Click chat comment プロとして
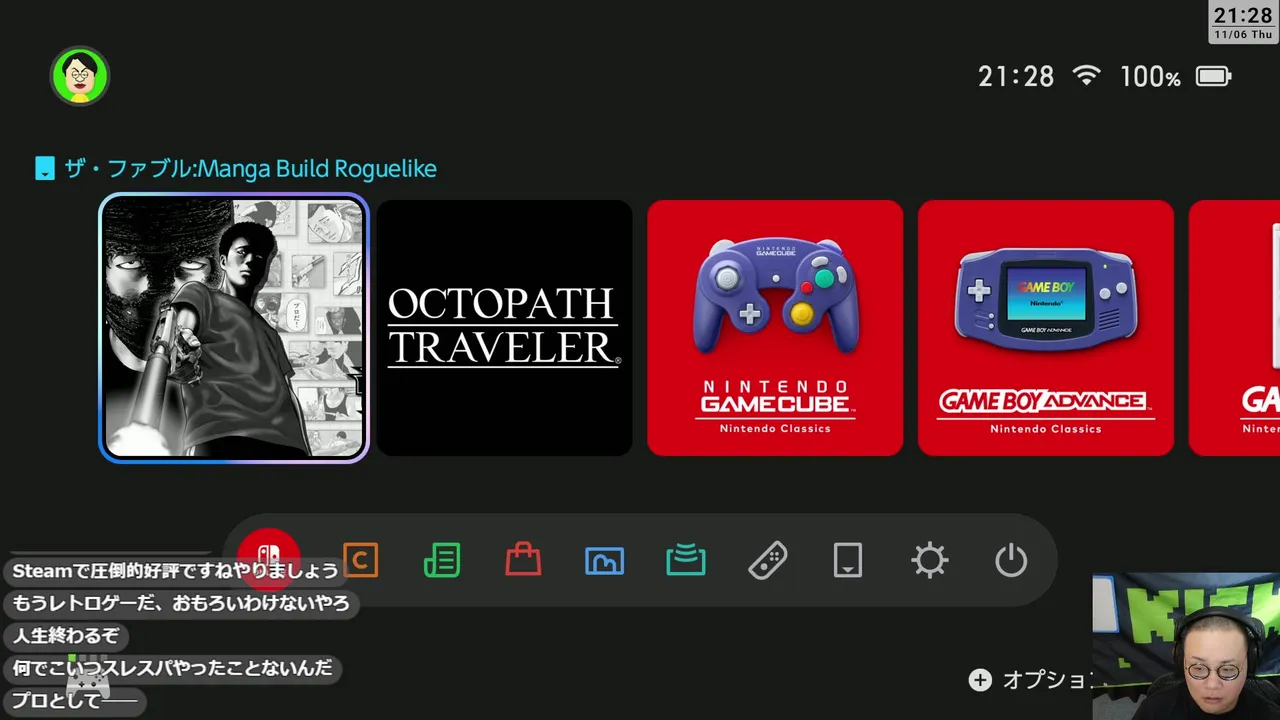1280x720 pixels. (75, 700)
